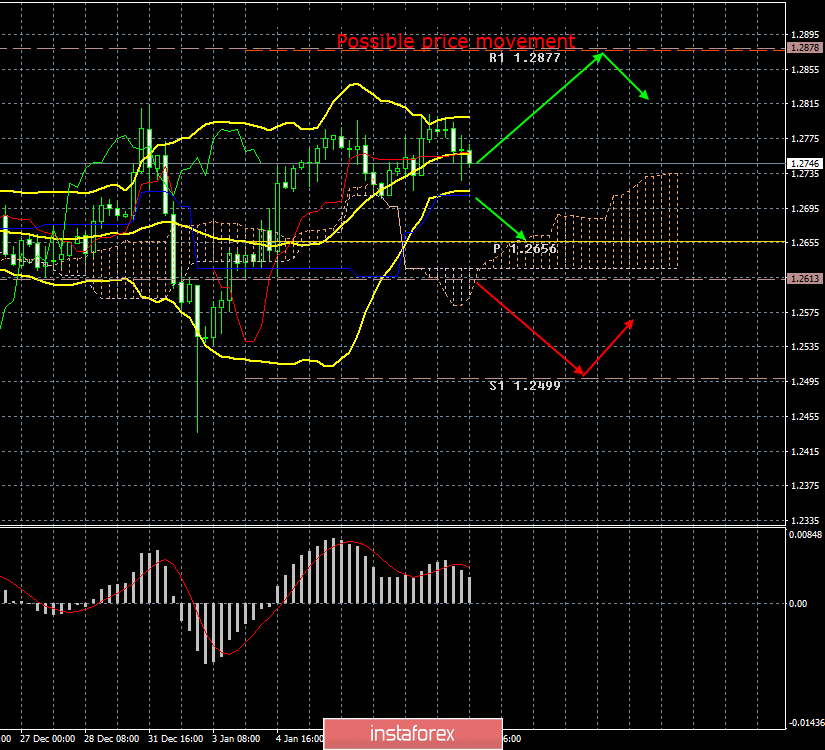Click the P 1.2656 pivot label
Image resolution: width=825 pixels, height=750 pixels.
(525, 248)
